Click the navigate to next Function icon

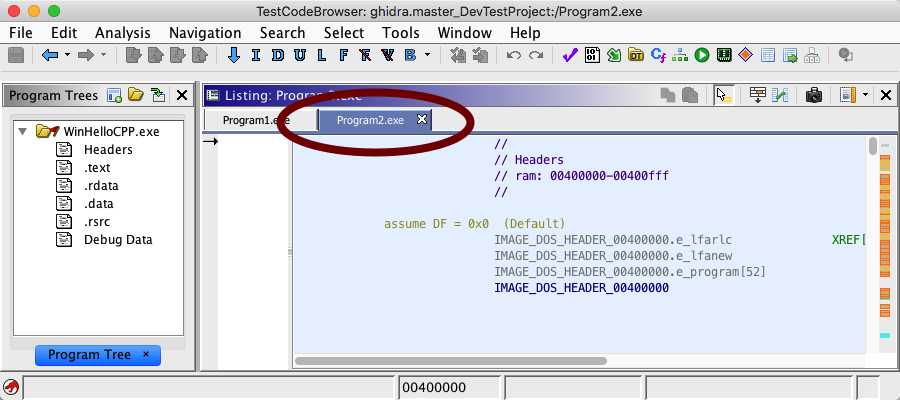pyautogui.click(x=343, y=55)
